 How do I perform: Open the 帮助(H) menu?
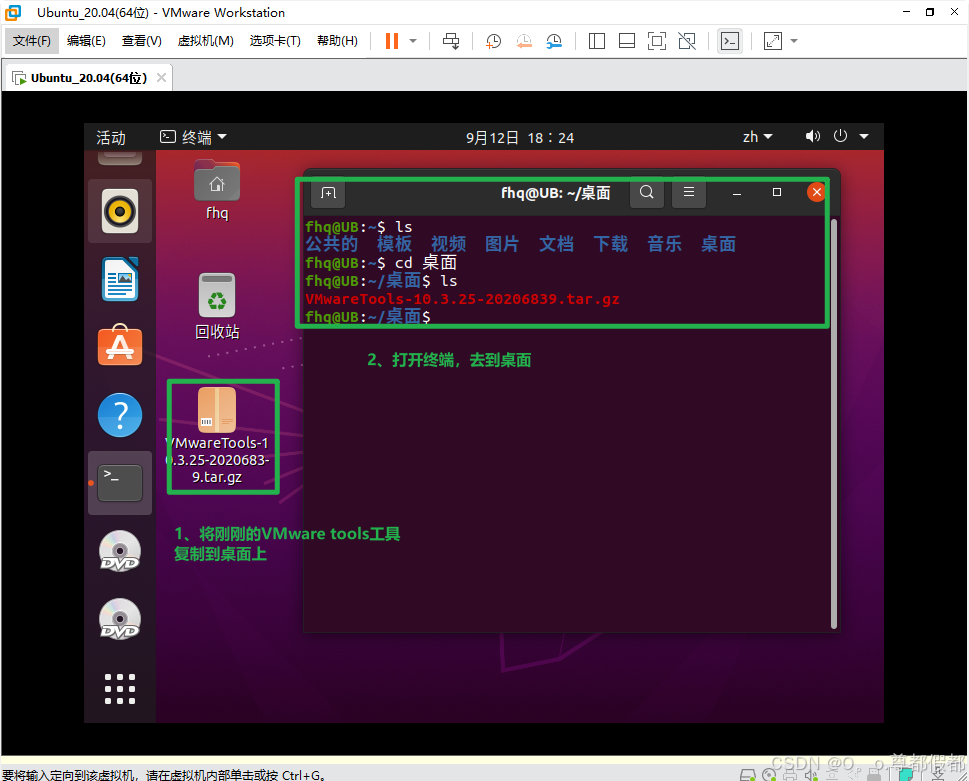[x=337, y=41]
